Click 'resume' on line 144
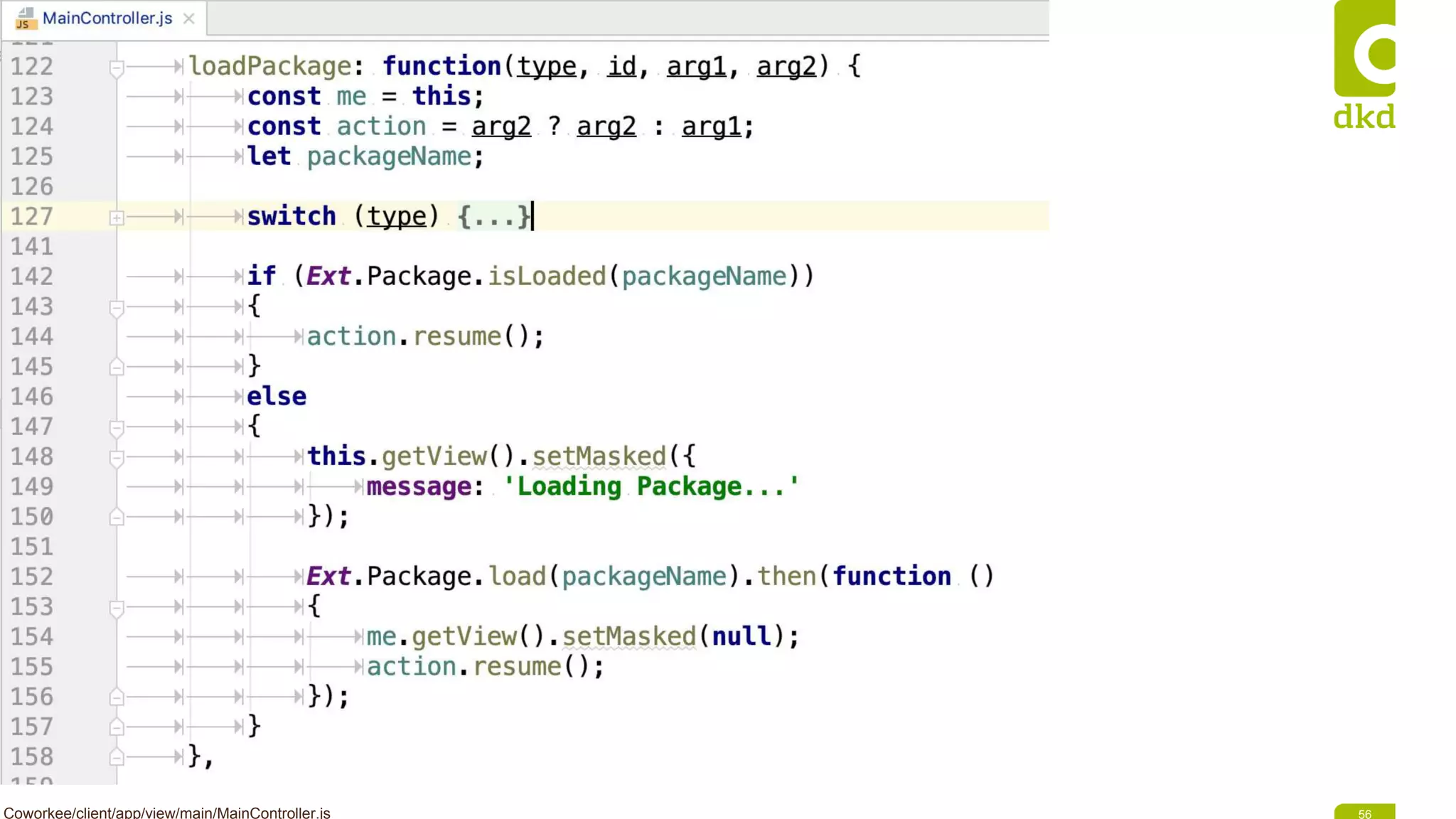Viewport: 1456px width, 819px height. click(456, 337)
